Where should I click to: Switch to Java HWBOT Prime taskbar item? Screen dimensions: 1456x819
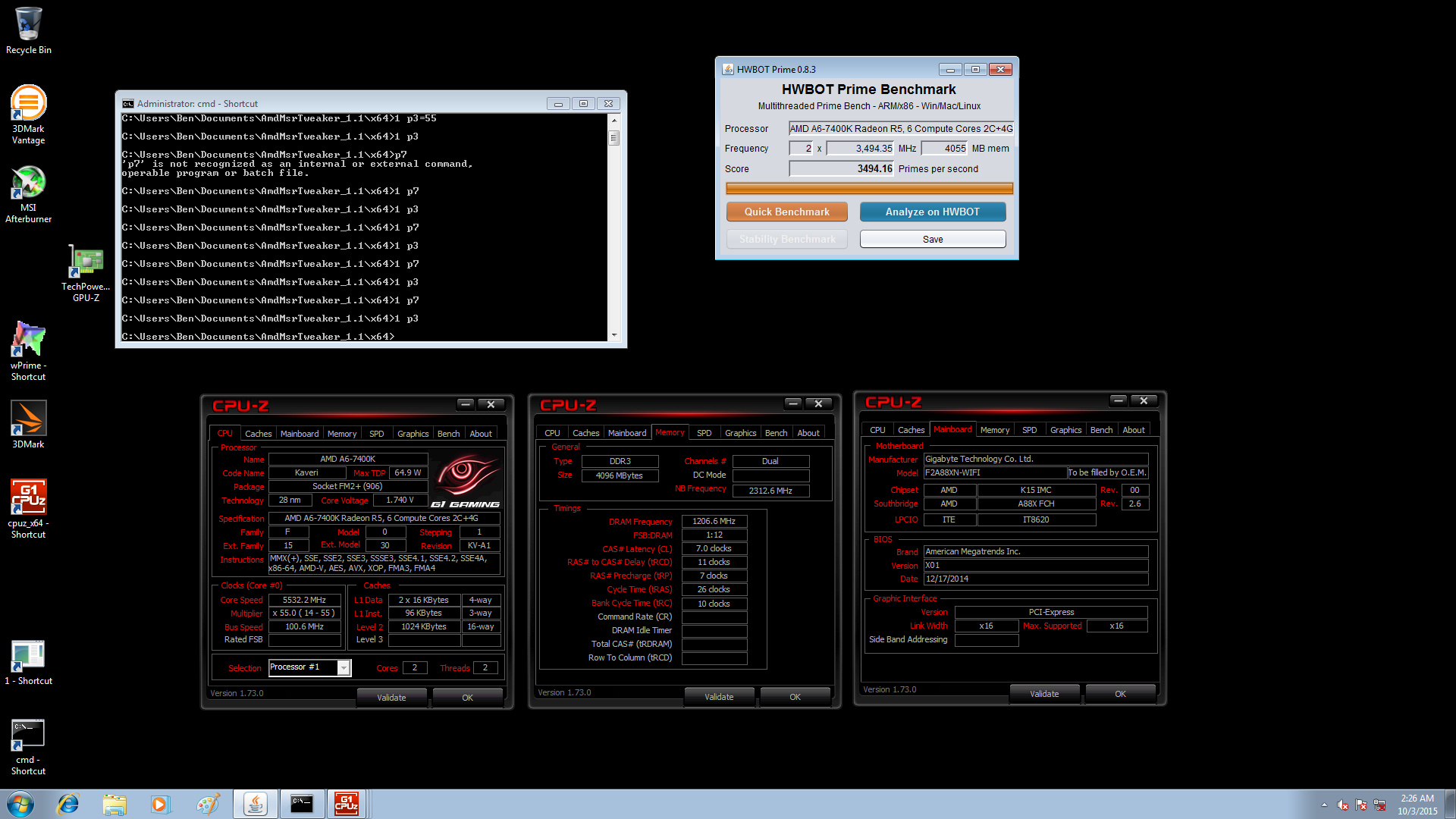255,804
